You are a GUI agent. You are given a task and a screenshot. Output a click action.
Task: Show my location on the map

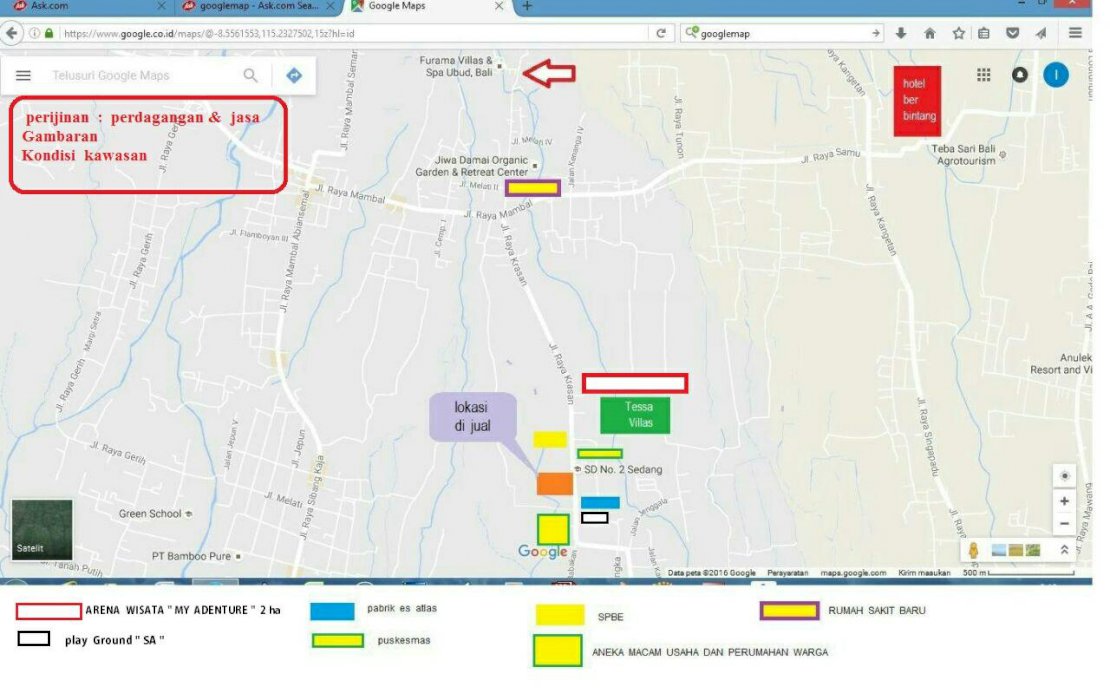coord(1065,476)
